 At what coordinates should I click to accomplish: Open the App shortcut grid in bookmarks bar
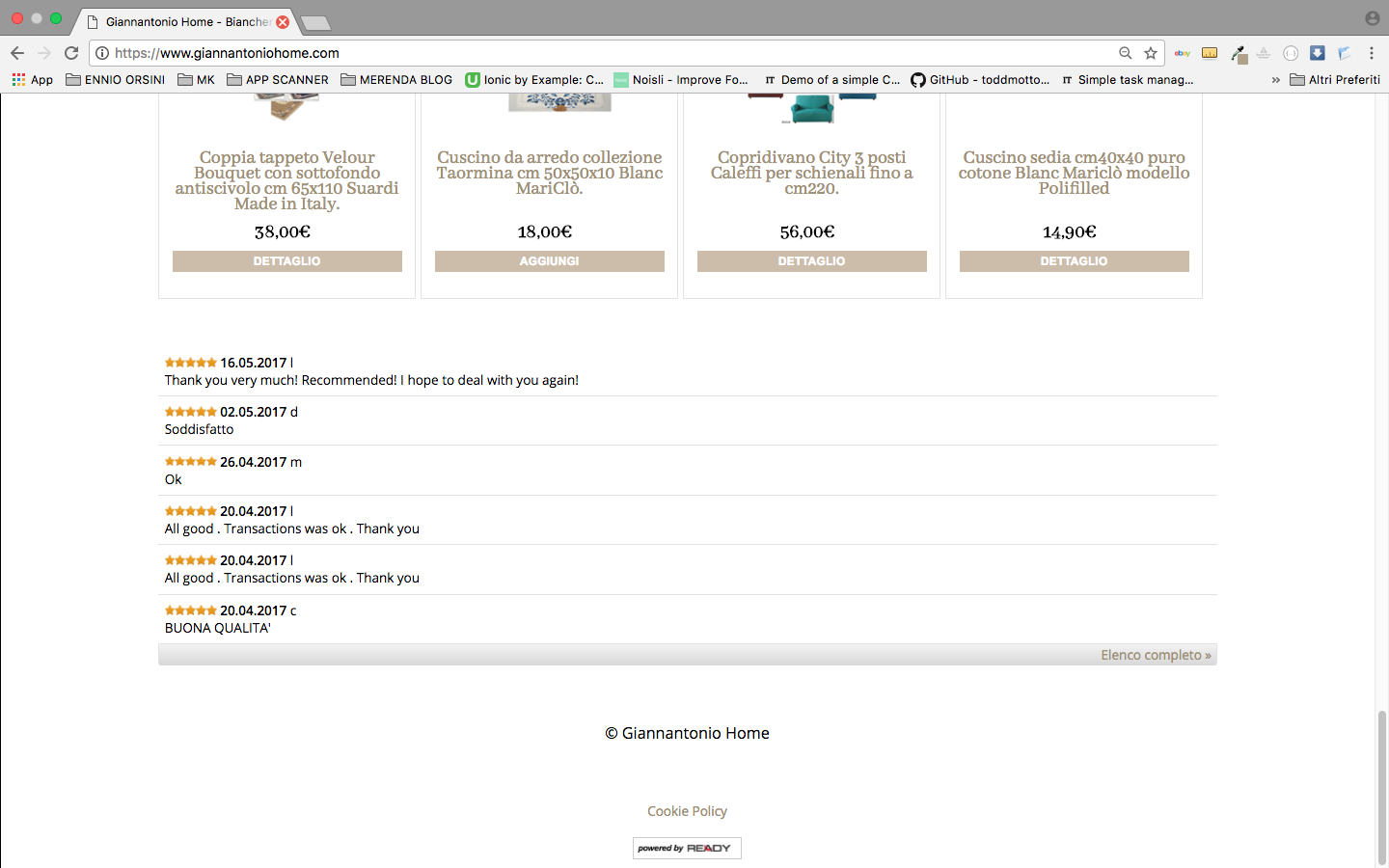point(32,80)
